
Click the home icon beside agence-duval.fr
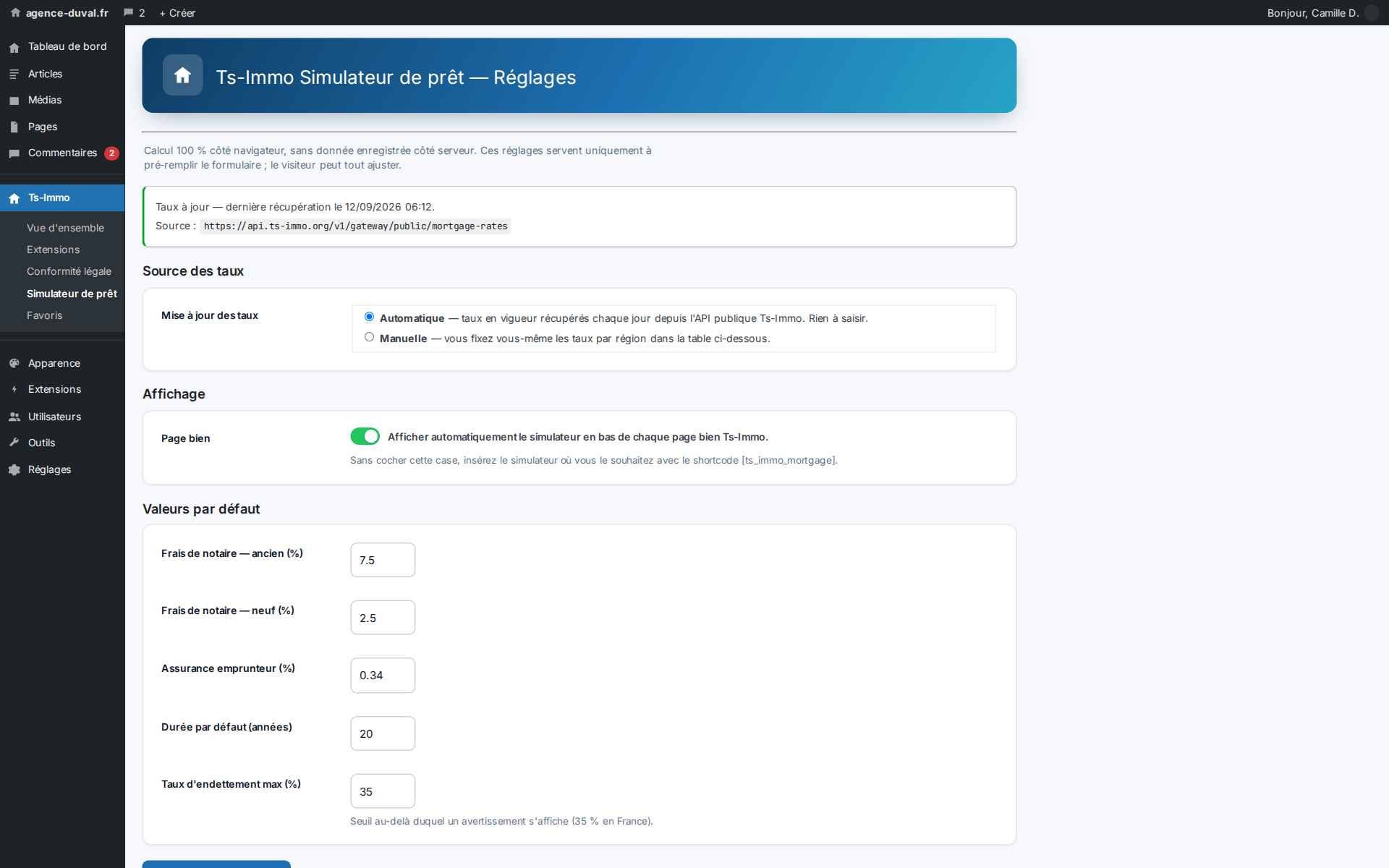15,12
